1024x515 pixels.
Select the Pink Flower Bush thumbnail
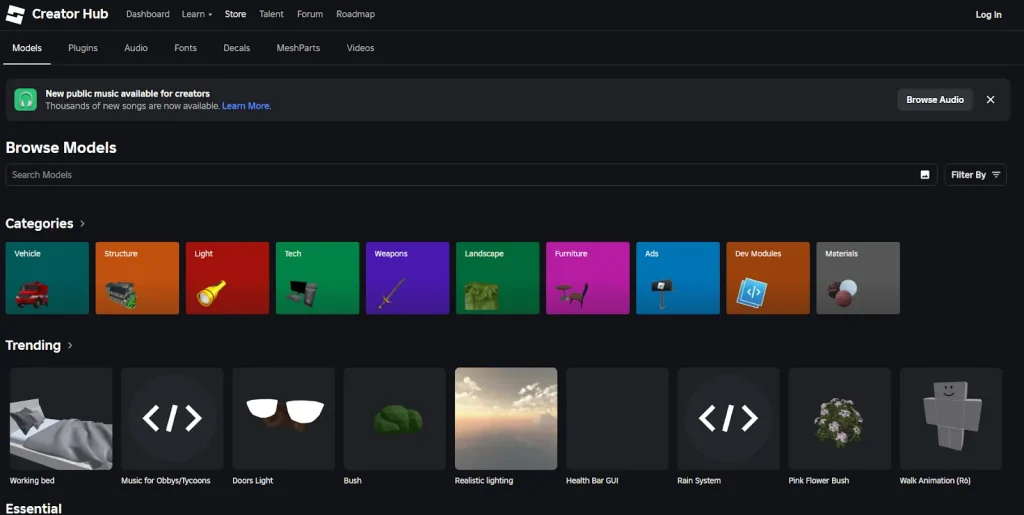(x=840, y=418)
